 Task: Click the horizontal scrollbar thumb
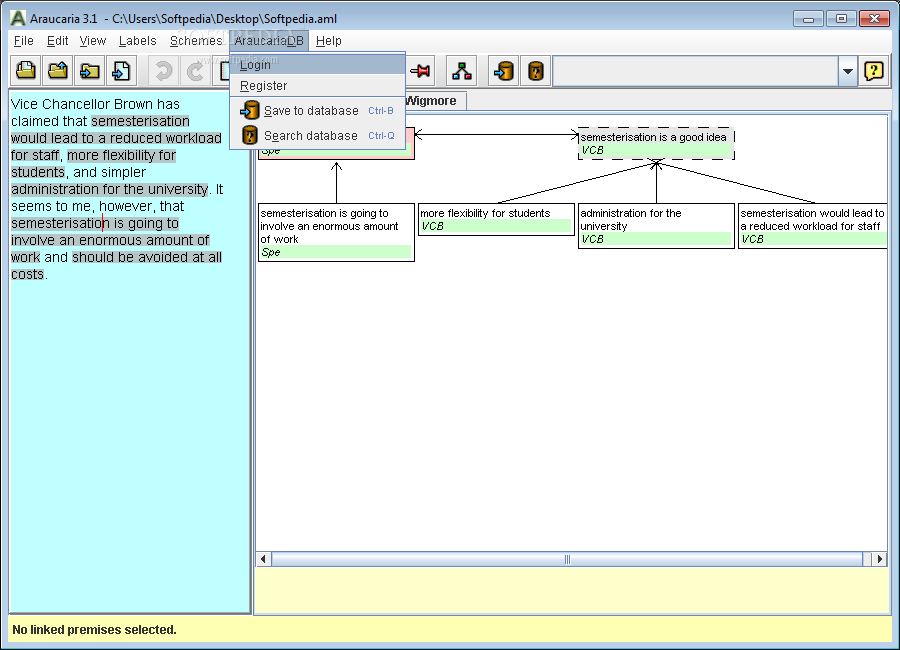point(567,559)
